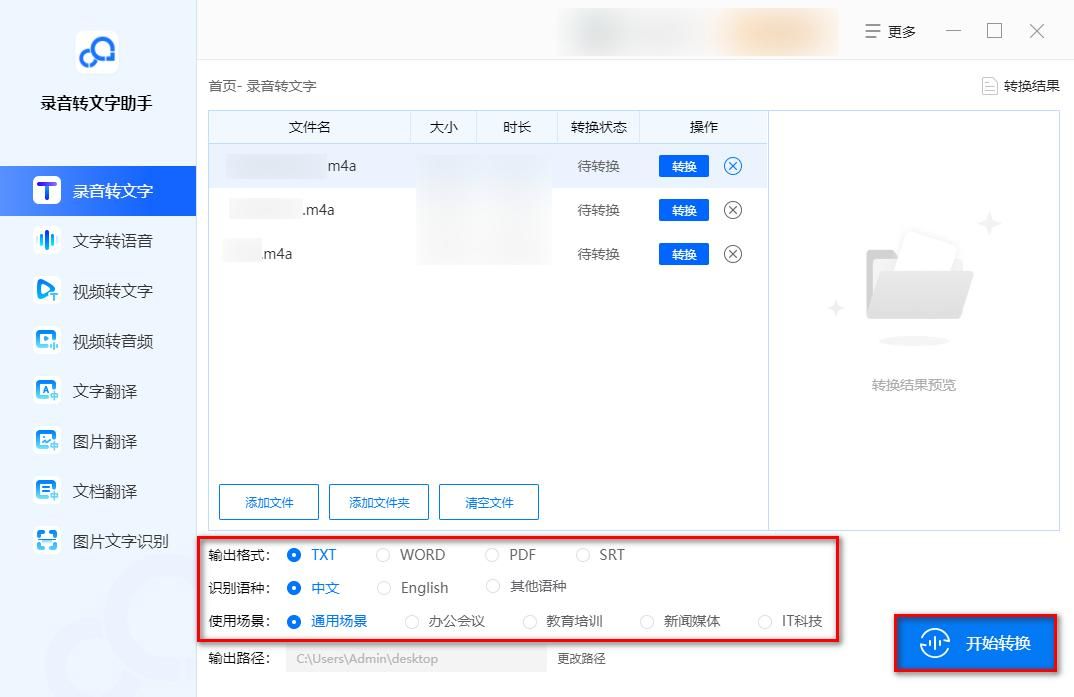The height and width of the screenshot is (697, 1074).
Task: Open 录音转文字 sidebar item
Action: point(98,190)
